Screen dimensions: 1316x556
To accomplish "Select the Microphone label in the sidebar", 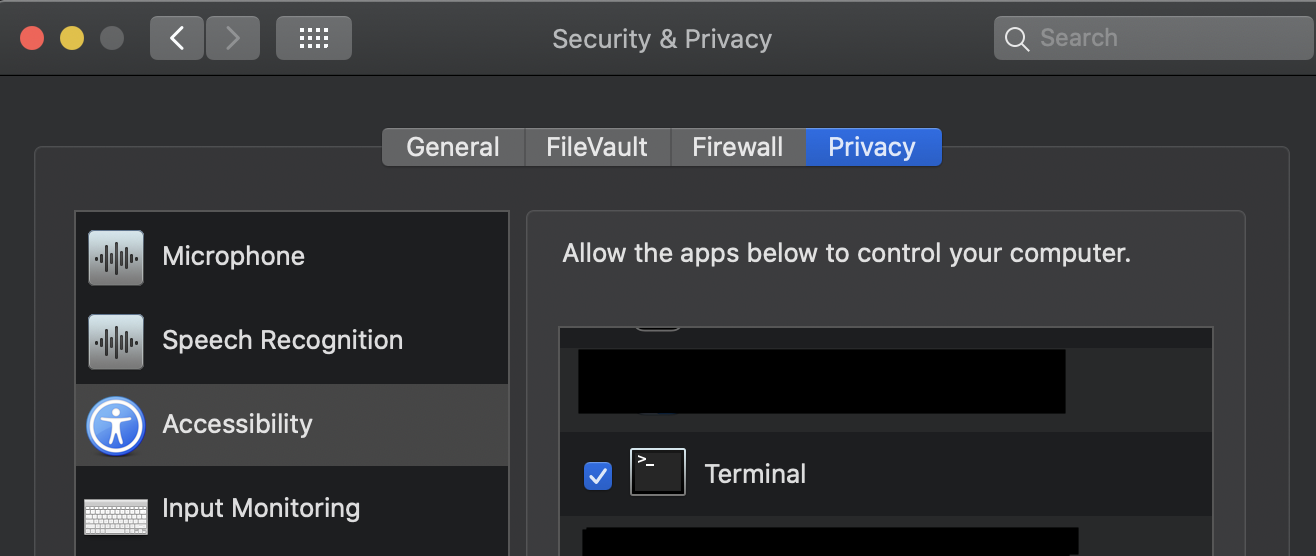I will click(x=233, y=256).
